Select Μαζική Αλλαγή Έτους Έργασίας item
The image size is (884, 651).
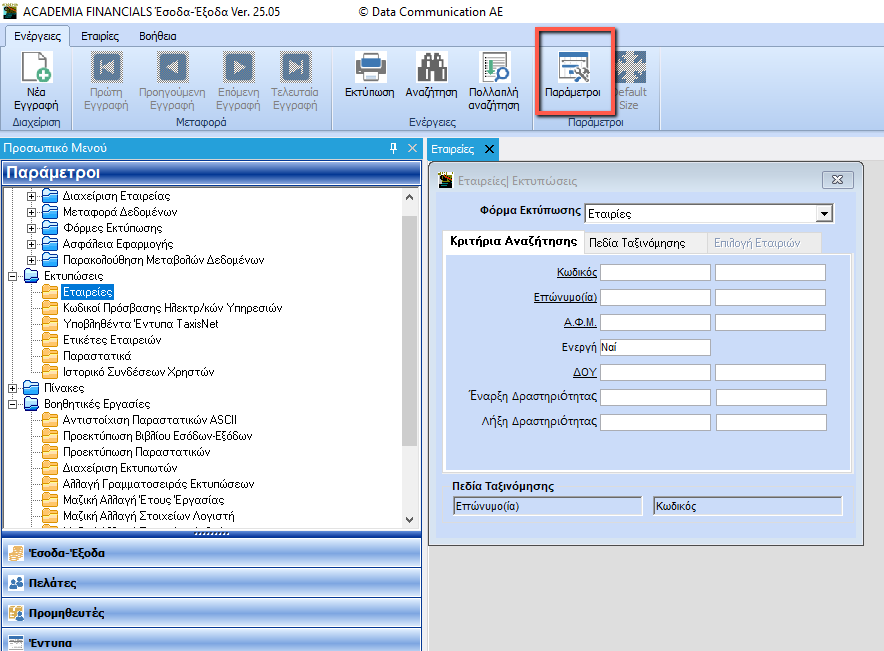click(x=143, y=500)
